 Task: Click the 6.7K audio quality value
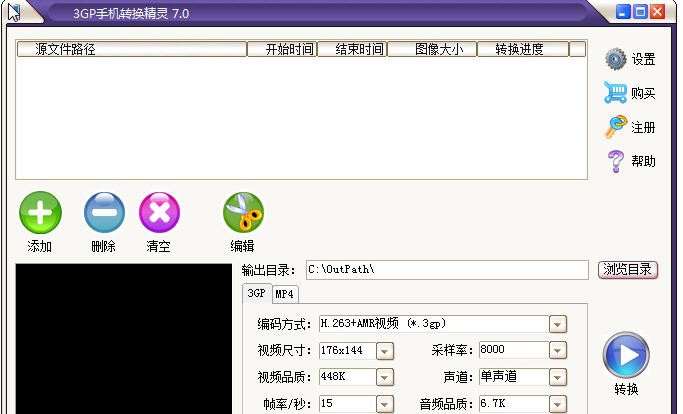point(493,403)
